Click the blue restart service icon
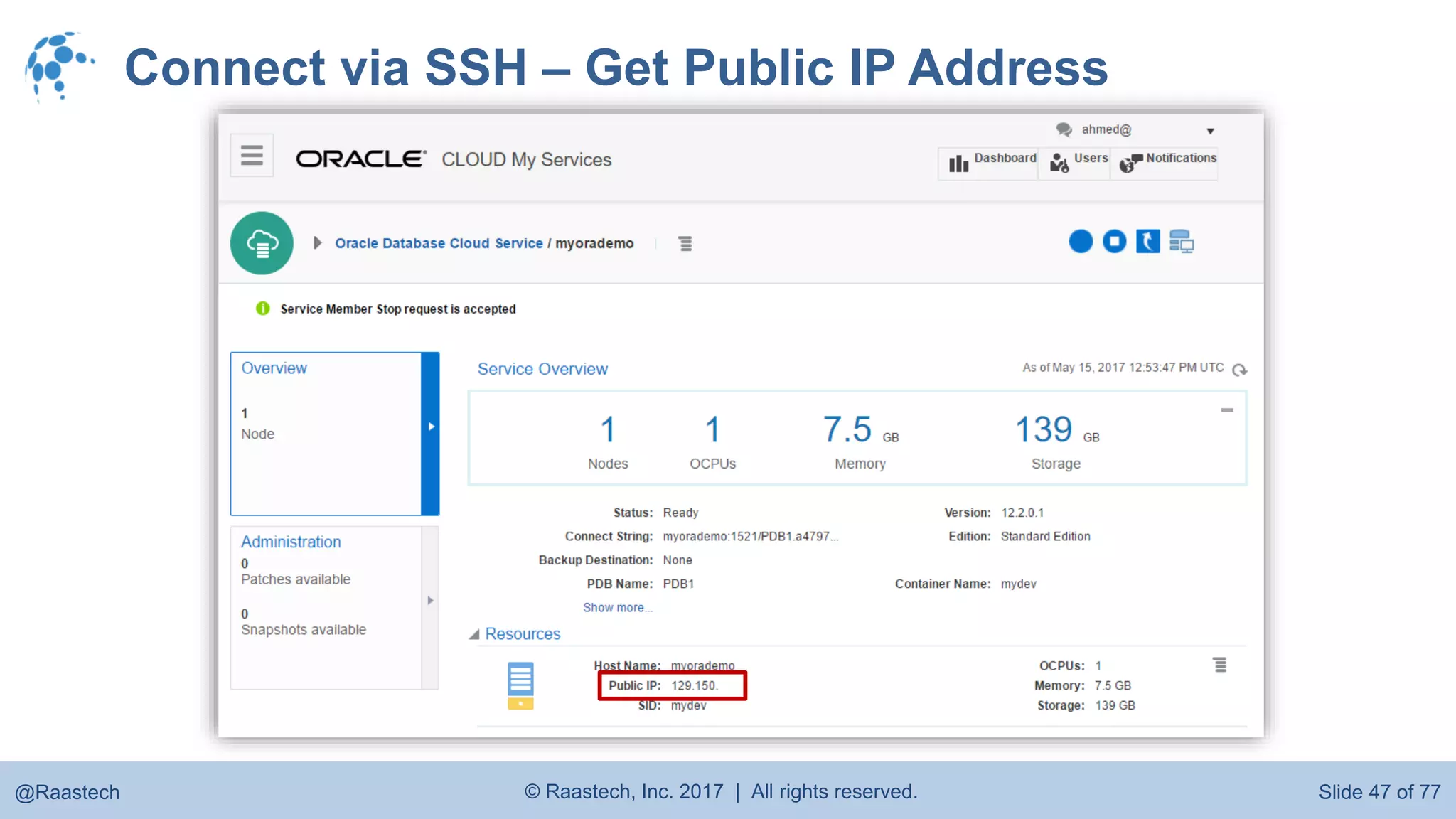Screen dimensions: 1456x819 1148,242
